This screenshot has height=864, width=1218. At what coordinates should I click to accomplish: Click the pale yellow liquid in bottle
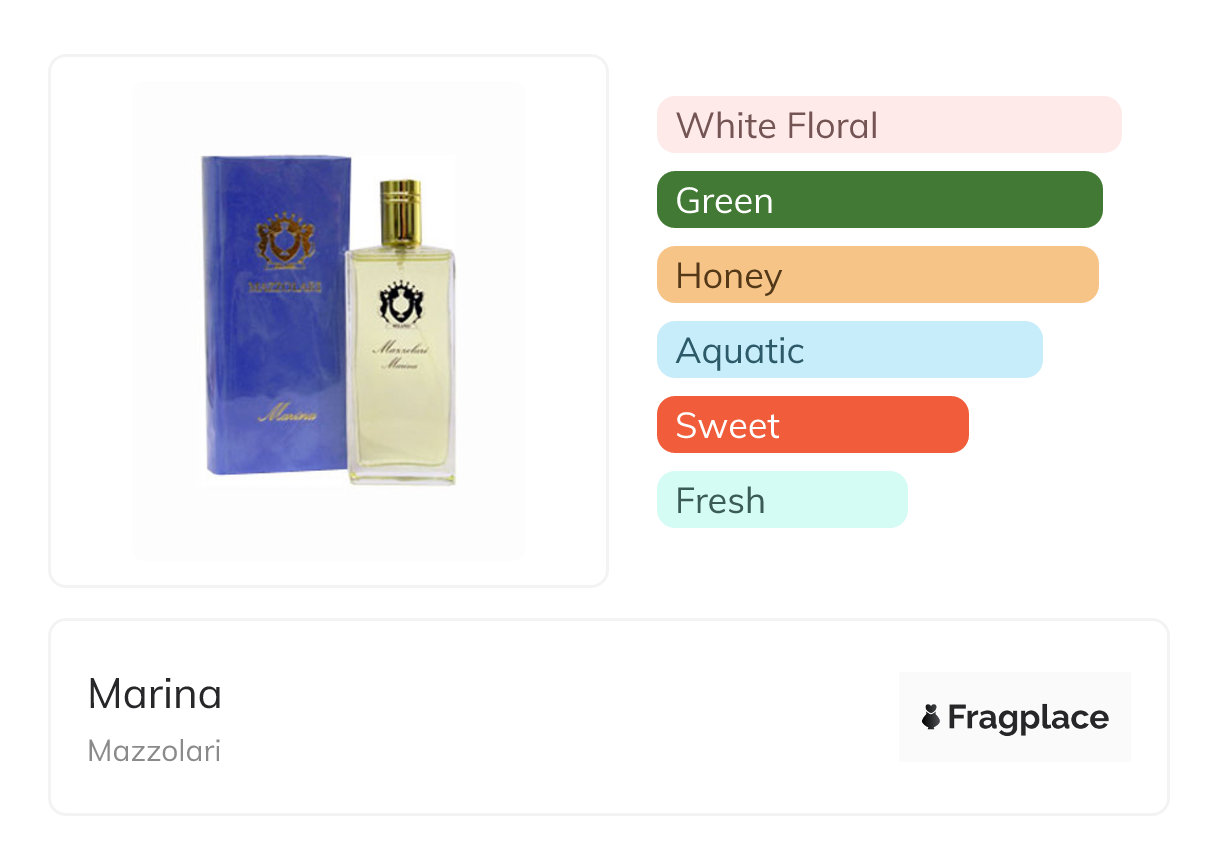(x=399, y=420)
